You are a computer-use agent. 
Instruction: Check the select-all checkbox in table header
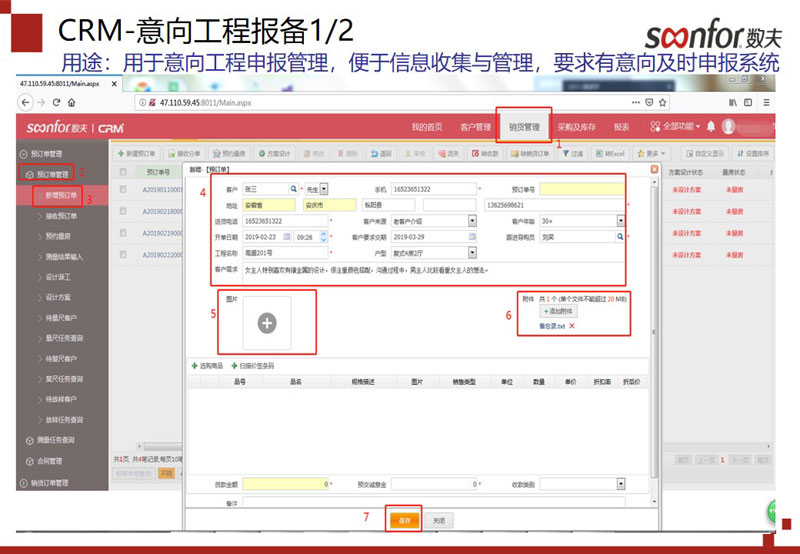pyautogui.click(x=123, y=172)
